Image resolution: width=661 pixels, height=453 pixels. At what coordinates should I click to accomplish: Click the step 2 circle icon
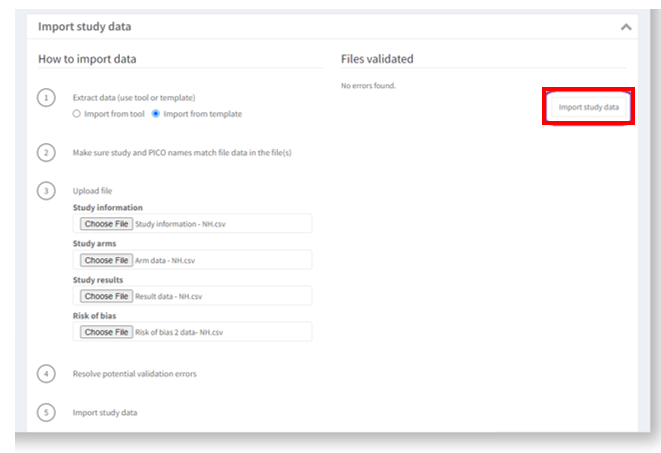[46, 152]
